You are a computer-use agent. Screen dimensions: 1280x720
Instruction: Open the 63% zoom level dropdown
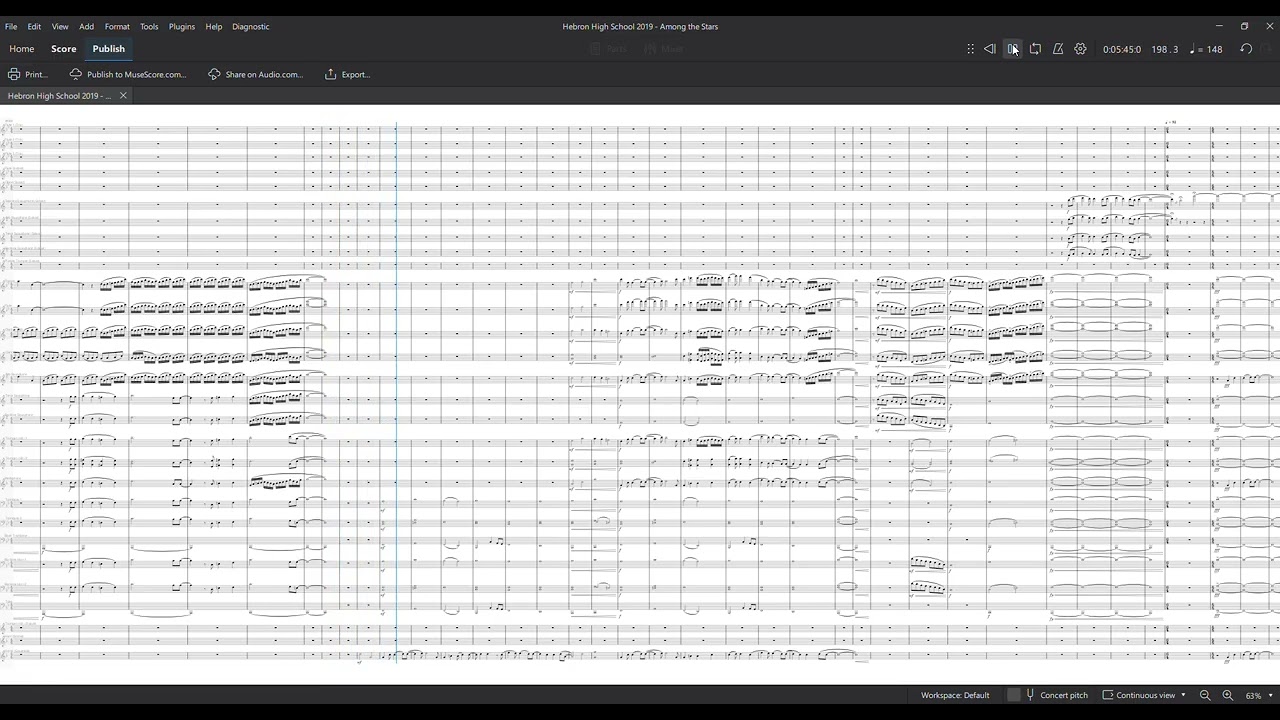[x=1259, y=695]
